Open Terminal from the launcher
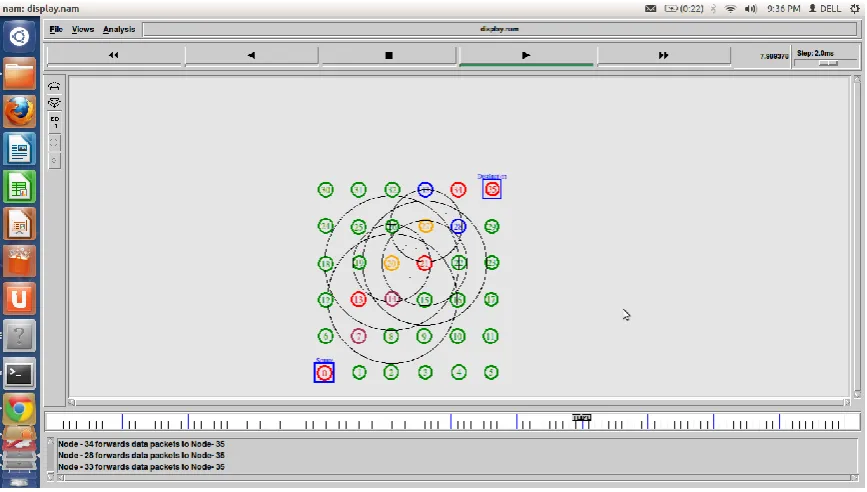 point(19,374)
